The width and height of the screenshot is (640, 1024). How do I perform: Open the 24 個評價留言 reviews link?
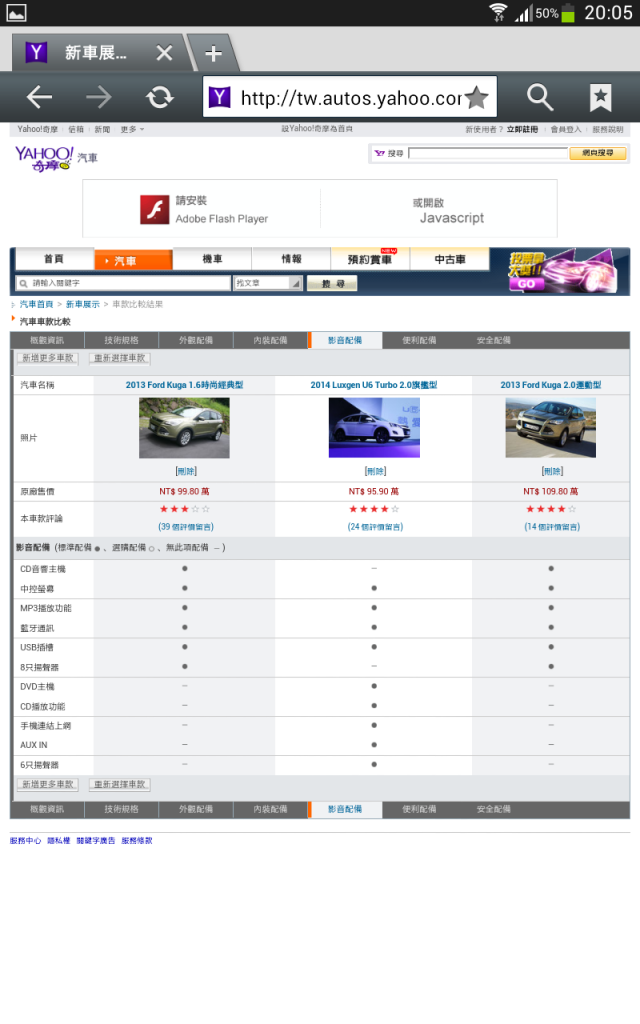tap(376, 526)
